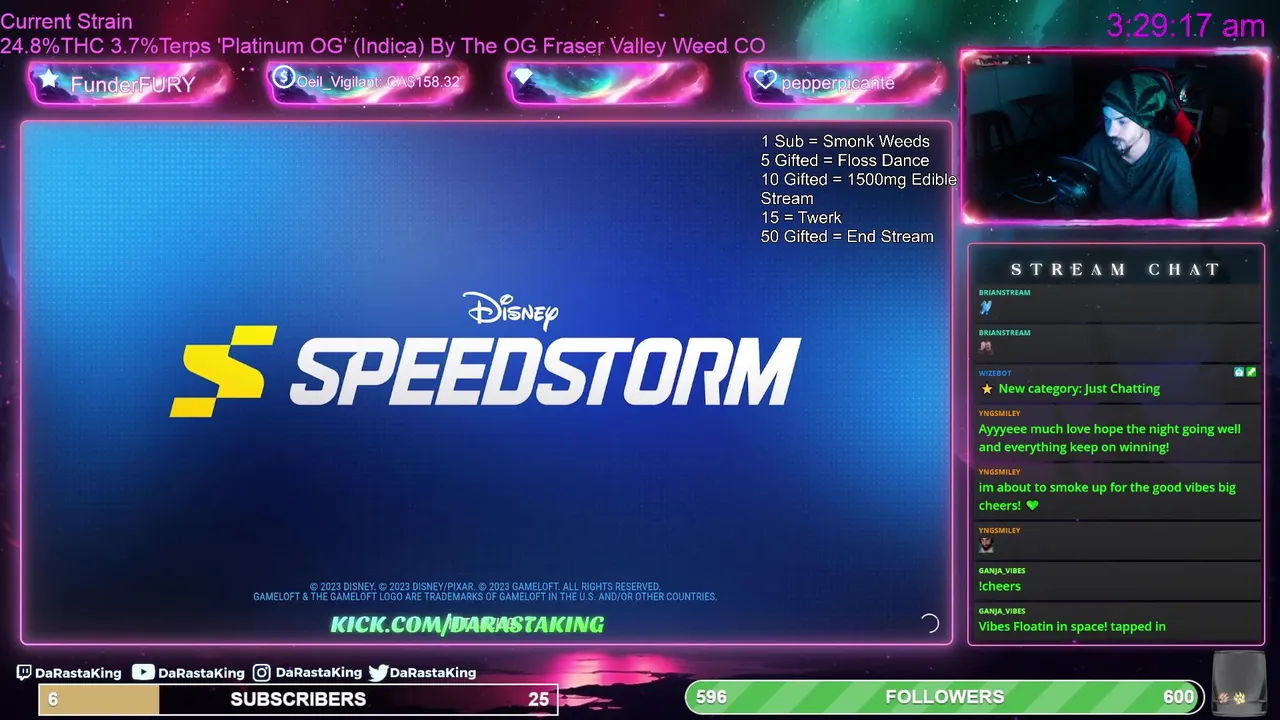1280x720 pixels.
Task: Click the follower goal number '600'
Action: click(1178, 697)
